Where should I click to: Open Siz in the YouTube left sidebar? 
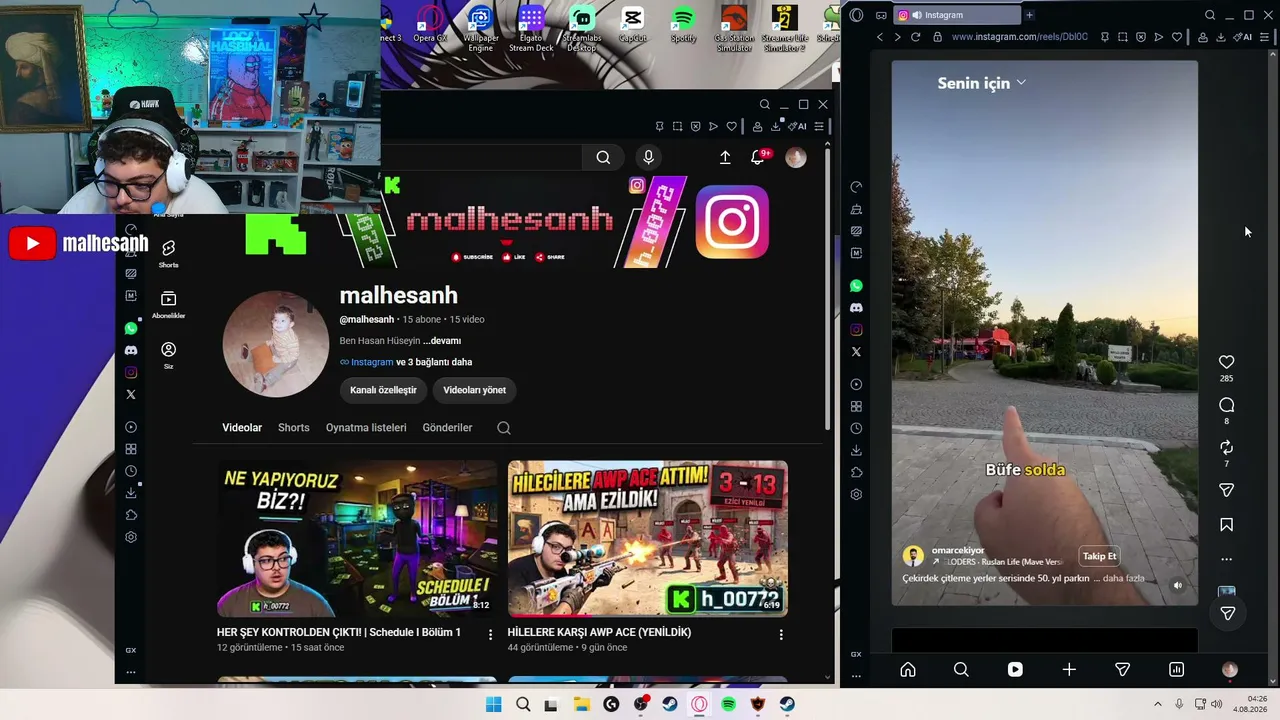click(168, 355)
